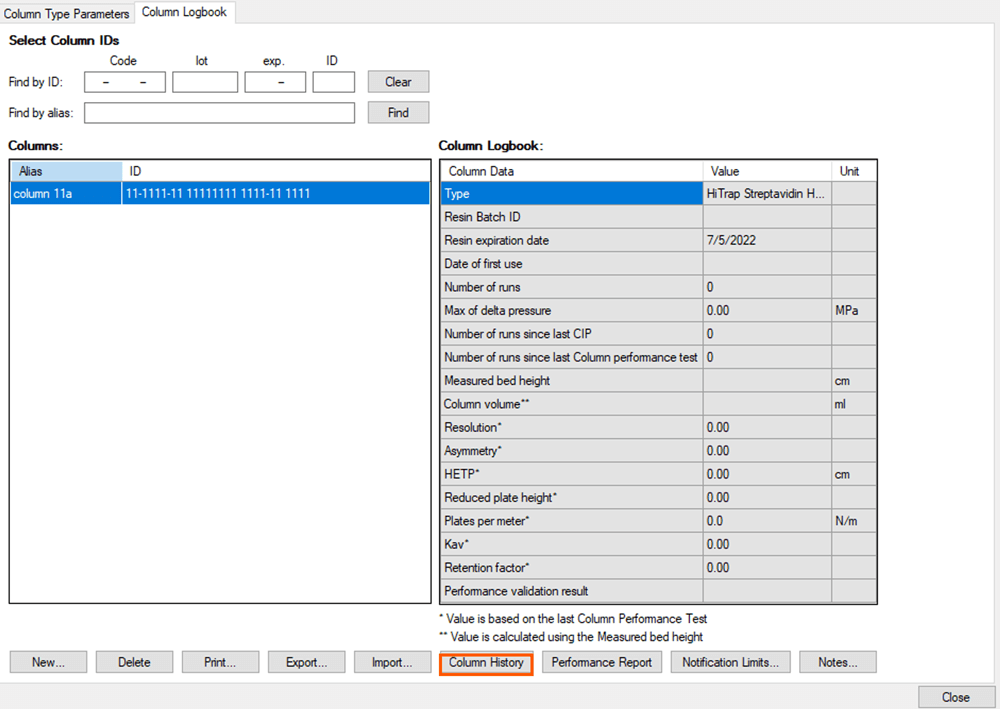The image size is (1000, 709).
Task: Open the Print... dialog
Action: [x=220, y=662]
